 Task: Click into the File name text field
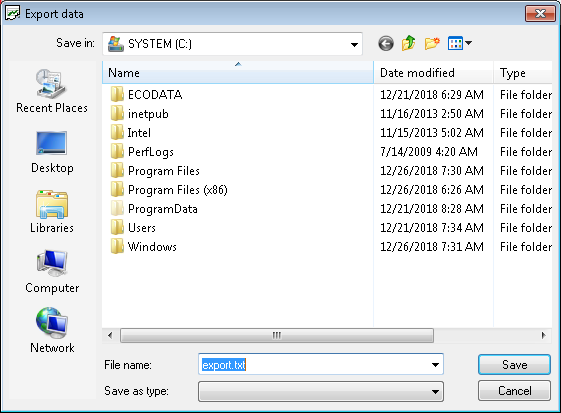(313, 365)
